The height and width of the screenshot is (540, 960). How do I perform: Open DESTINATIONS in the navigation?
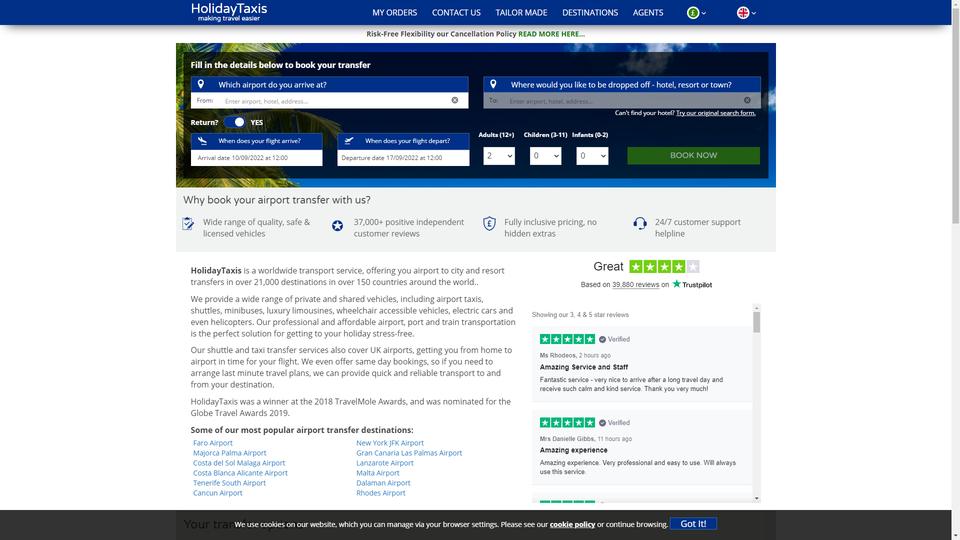click(x=590, y=12)
